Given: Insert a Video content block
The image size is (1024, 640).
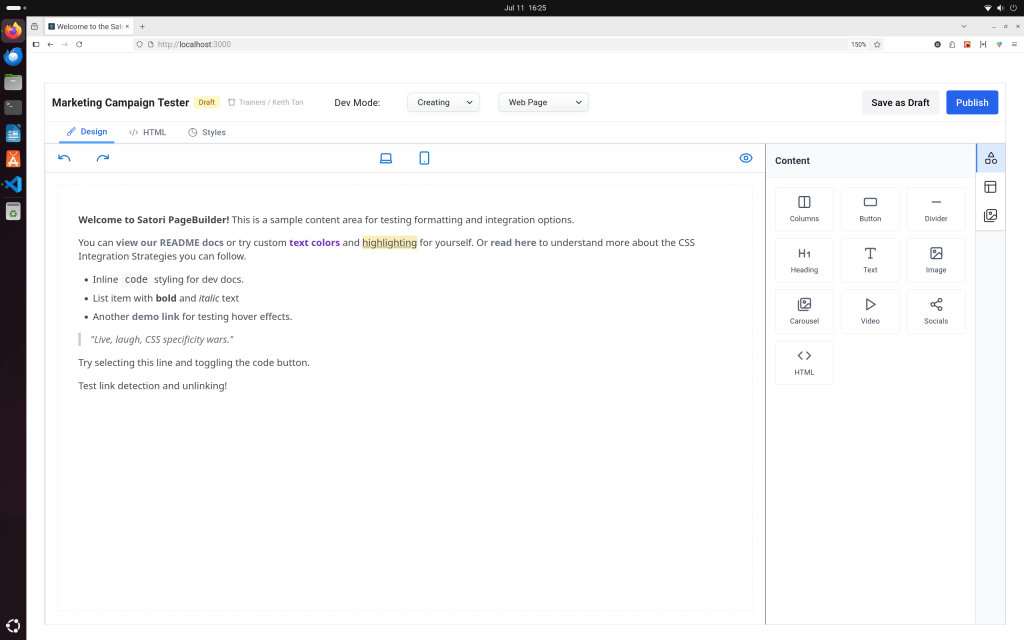Looking at the screenshot, I should pos(870,311).
